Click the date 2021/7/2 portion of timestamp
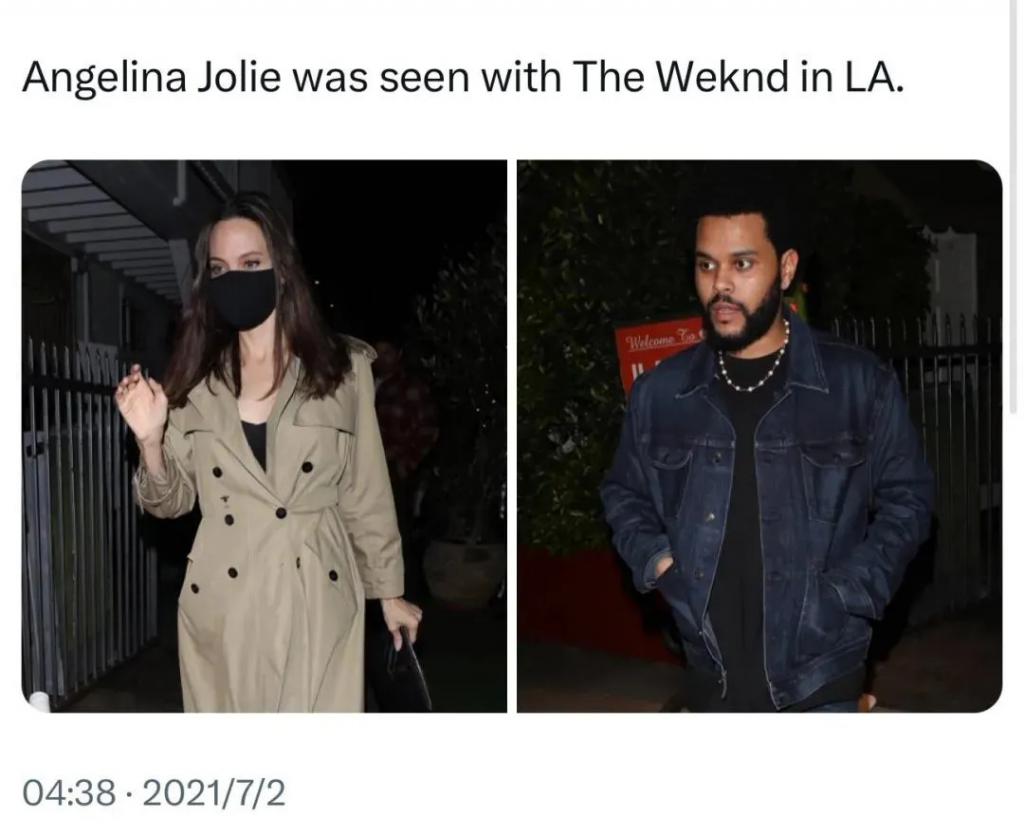This screenshot has height=837, width=1024. click(213, 793)
